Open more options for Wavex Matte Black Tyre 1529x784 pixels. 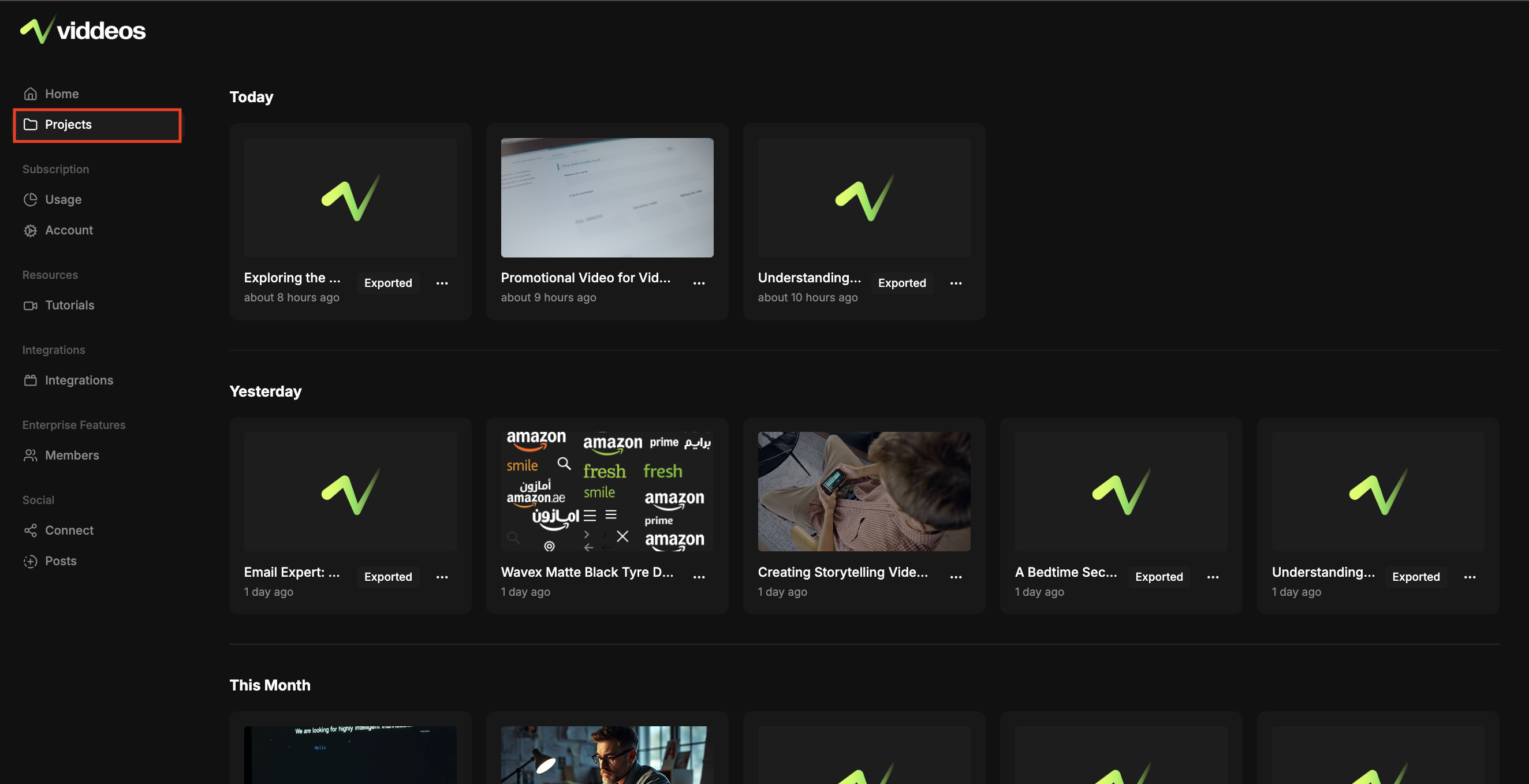pos(699,577)
